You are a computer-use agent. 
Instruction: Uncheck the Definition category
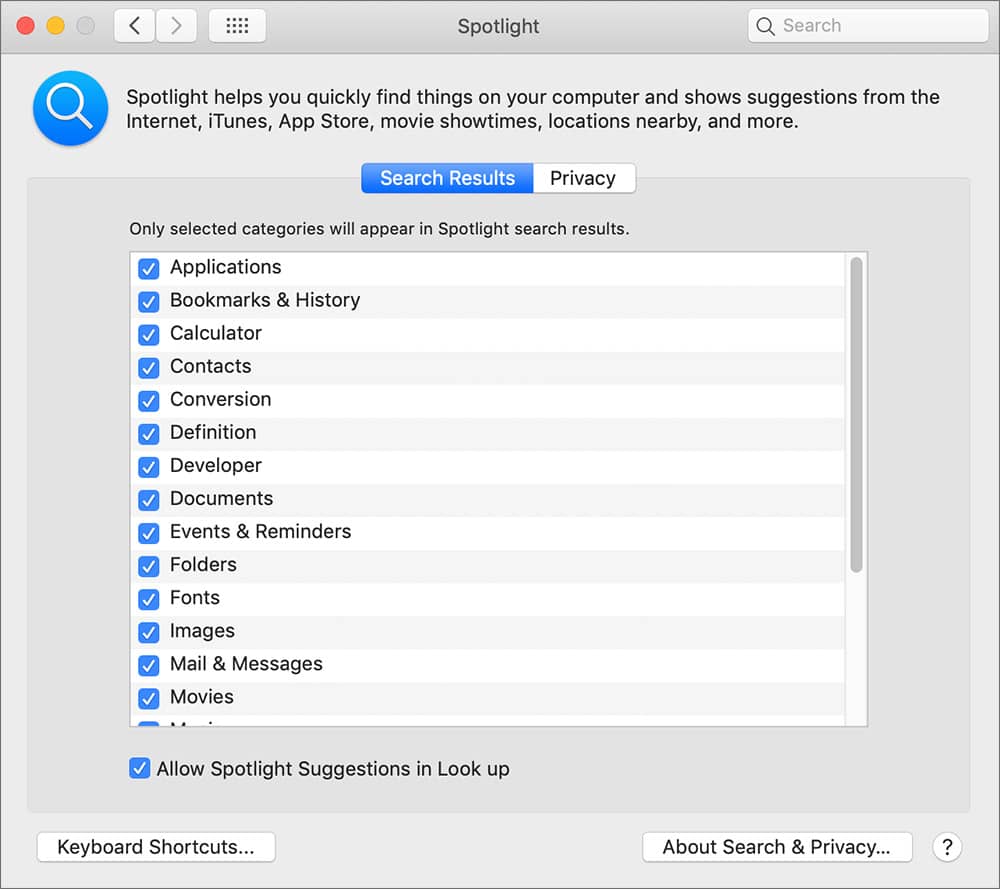click(149, 433)
